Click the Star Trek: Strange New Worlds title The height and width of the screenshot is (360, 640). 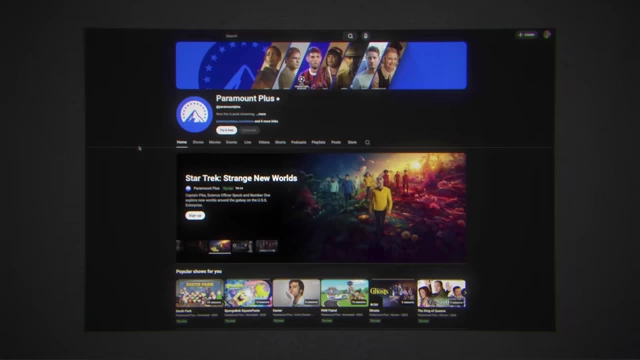point(241,178)
